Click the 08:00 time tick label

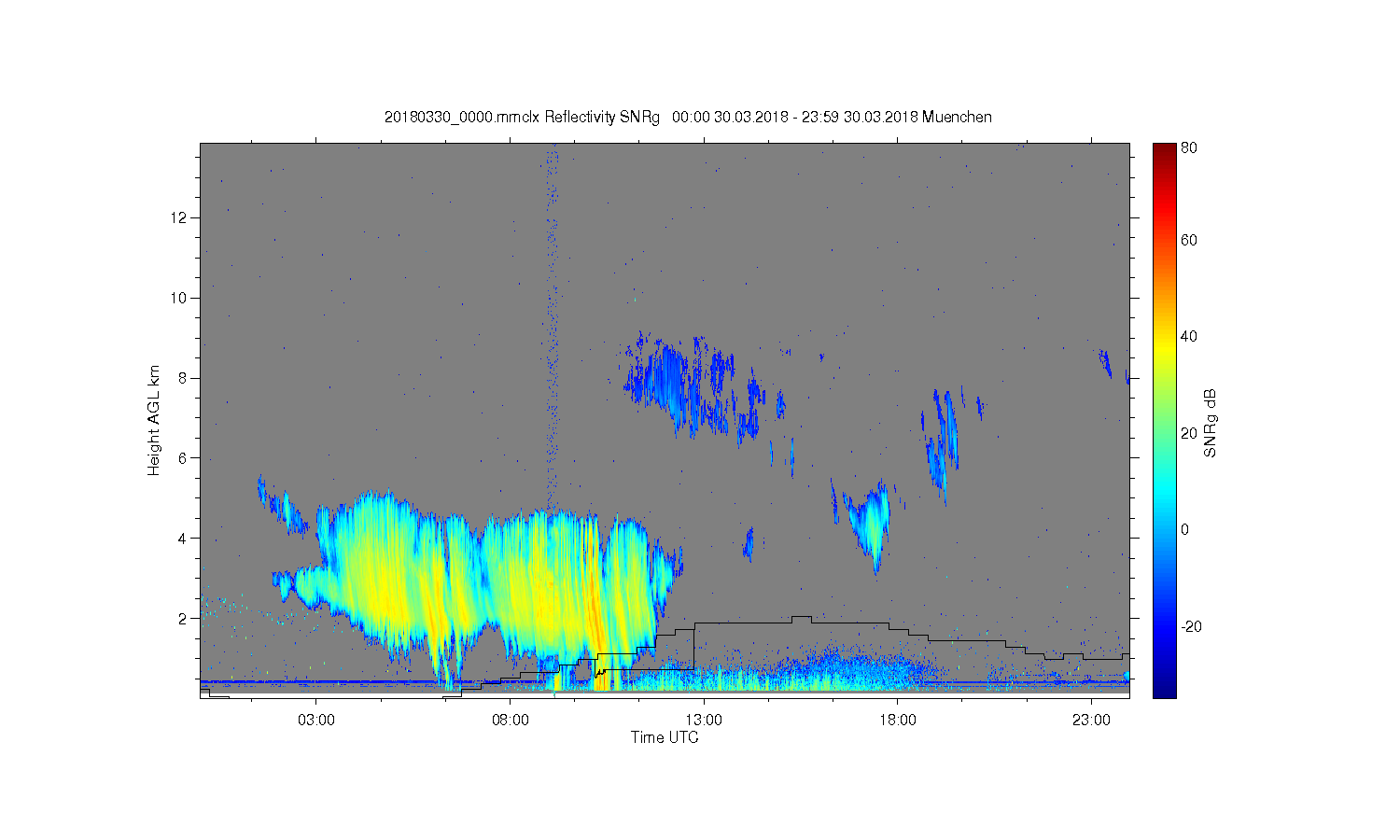(511, 721)
